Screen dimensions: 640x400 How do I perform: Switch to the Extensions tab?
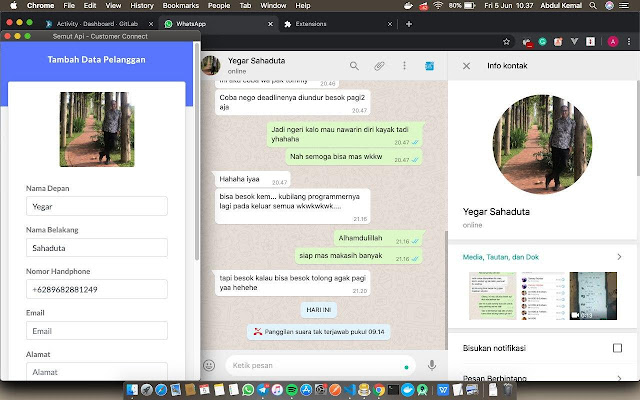340,24
